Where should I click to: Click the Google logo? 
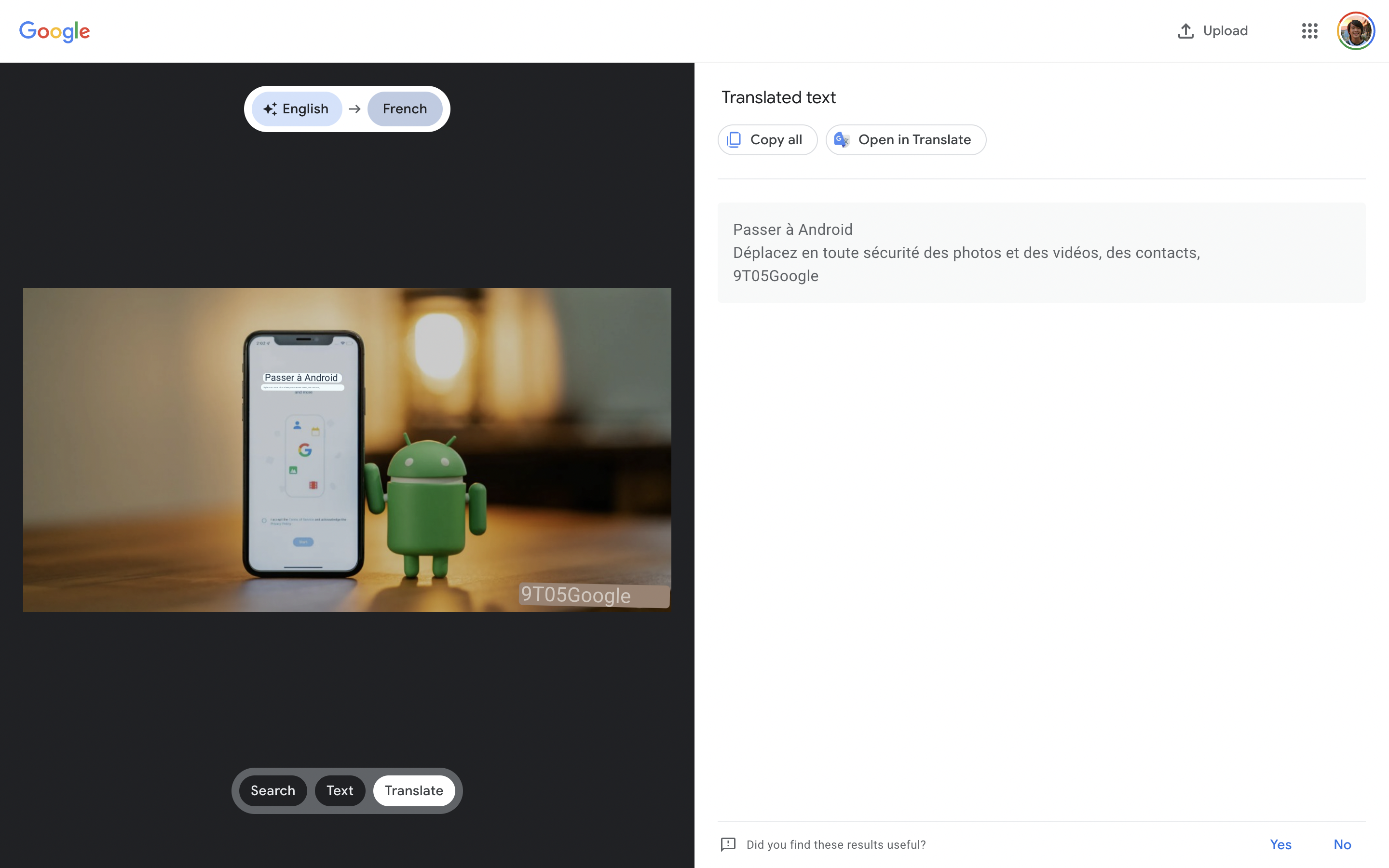tap(54, 31)
